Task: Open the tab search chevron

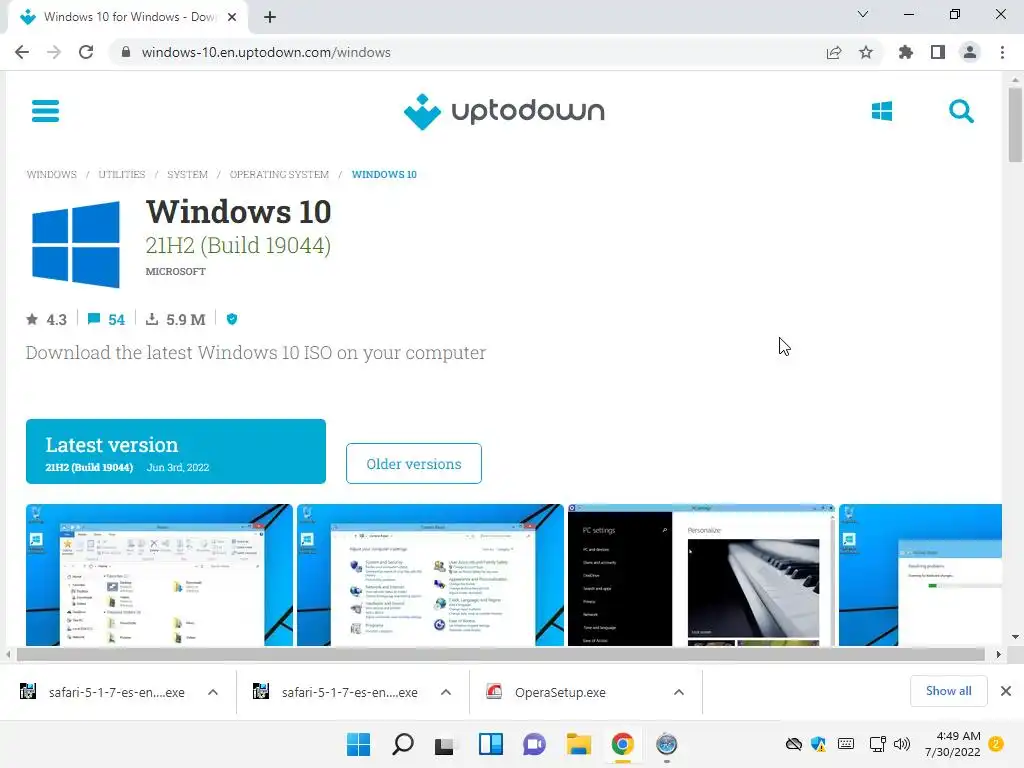Action: coord(863,14)
